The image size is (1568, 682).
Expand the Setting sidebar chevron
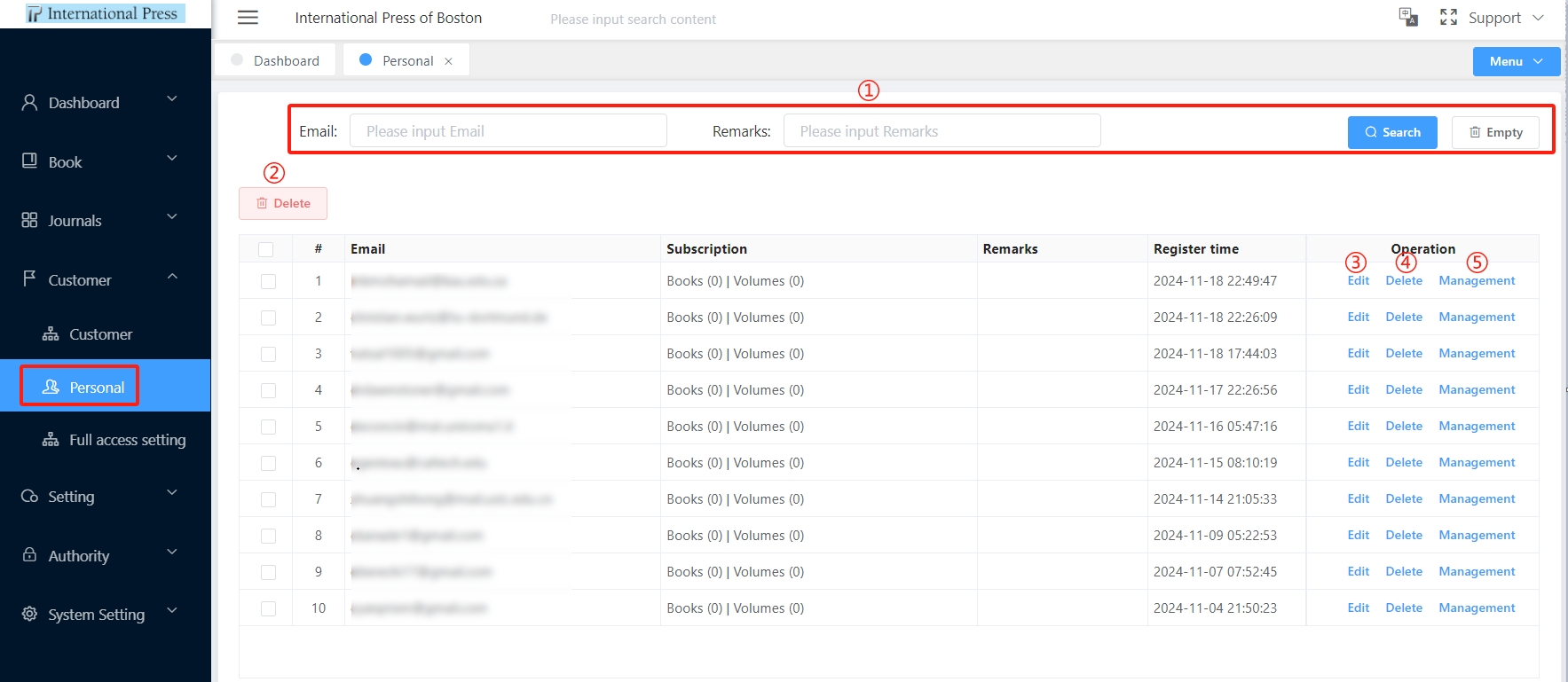pos(172,492)
